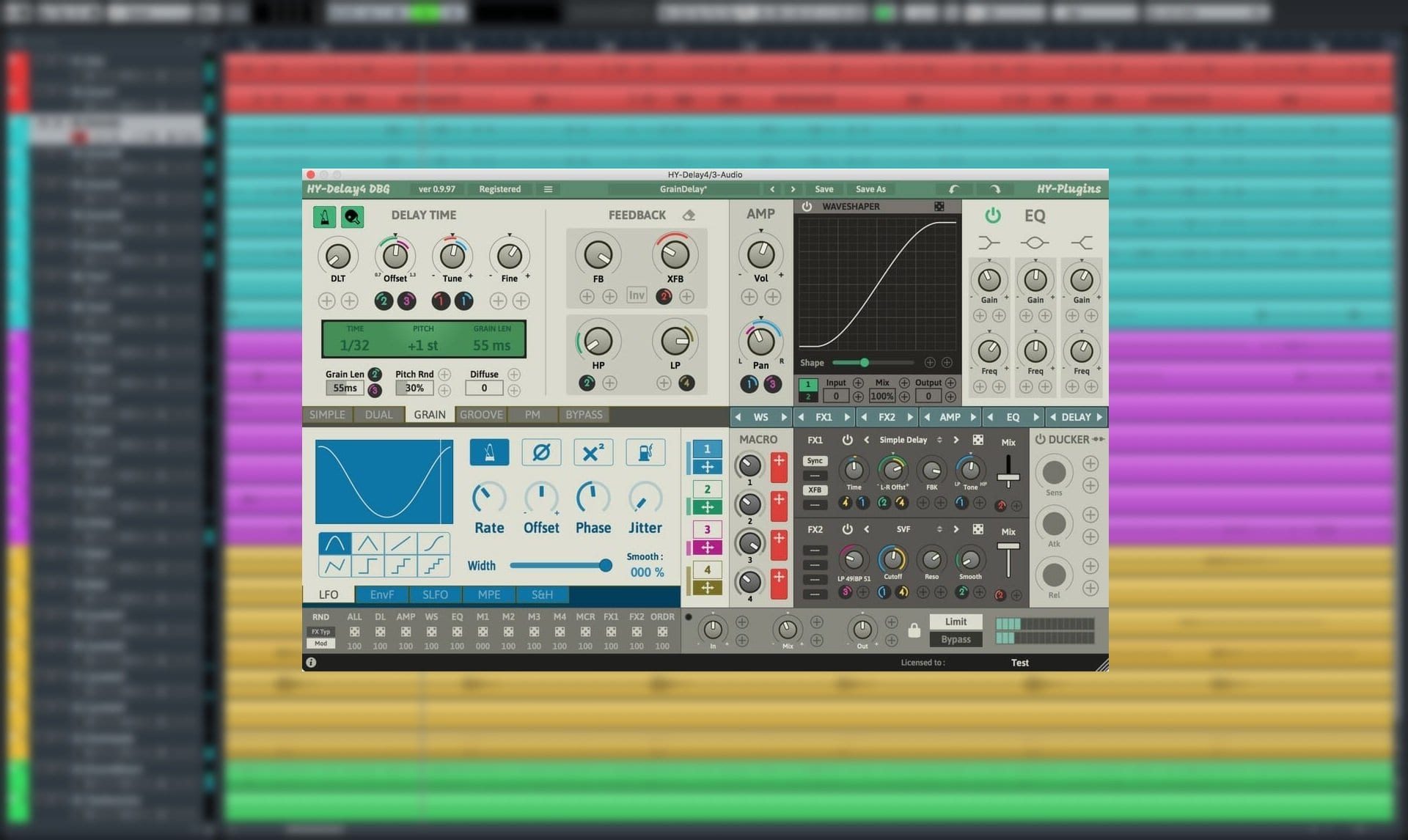This screenshot has height=840, width=1408.
Task: Click the move handle of modulator 2
Action: [x=707, y=507]
